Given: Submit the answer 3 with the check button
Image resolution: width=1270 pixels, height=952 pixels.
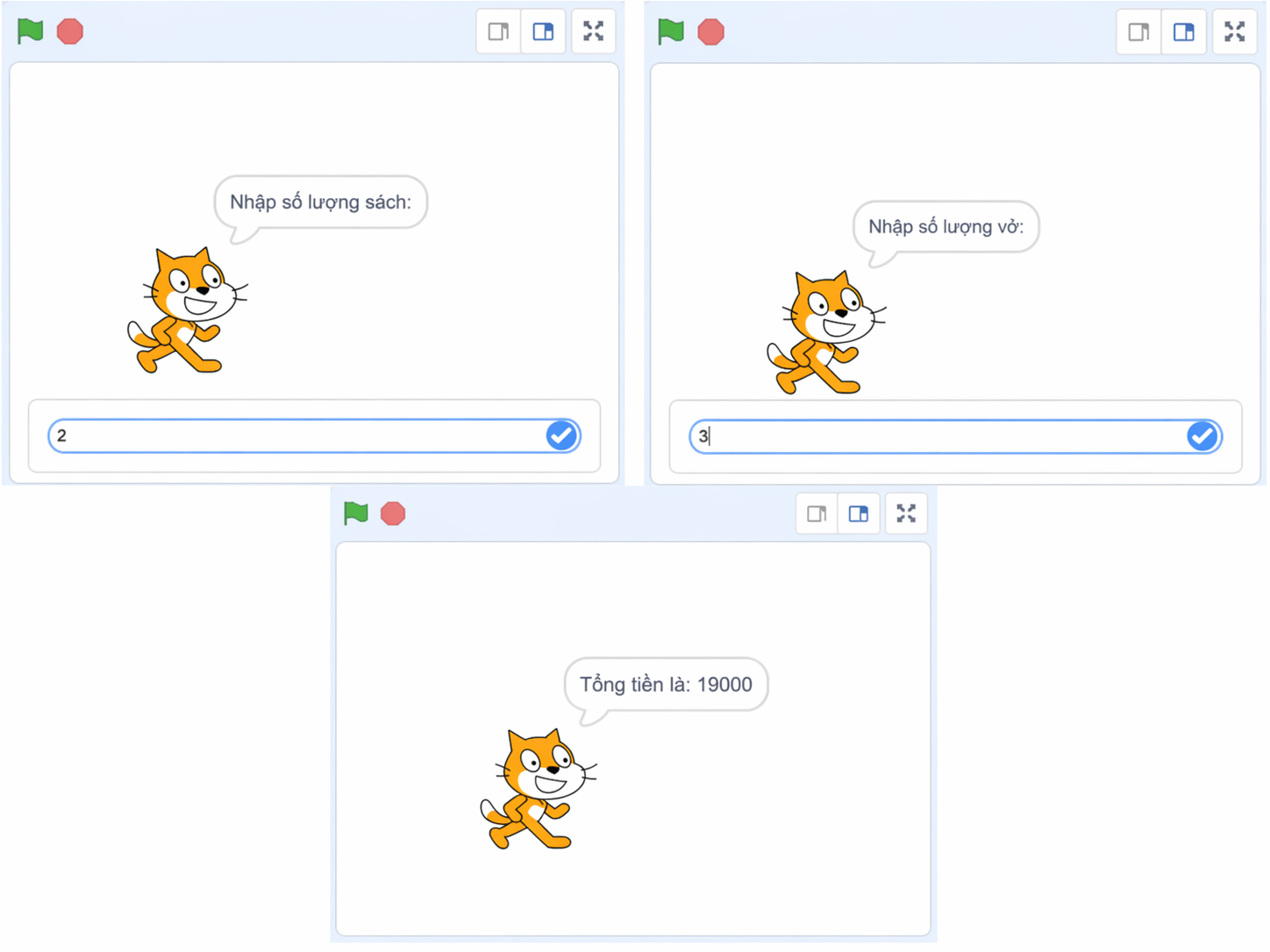Looking at the screenshot, I should (x=1202, y=437).
